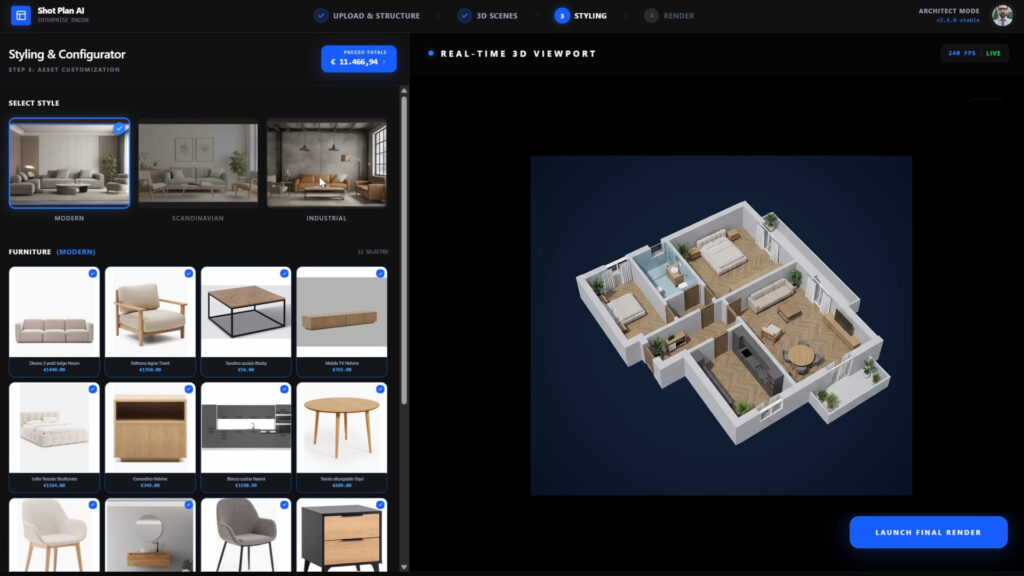Go to the Render step label
Screen dimensions: 1024x576
click(x=679, y=16)
